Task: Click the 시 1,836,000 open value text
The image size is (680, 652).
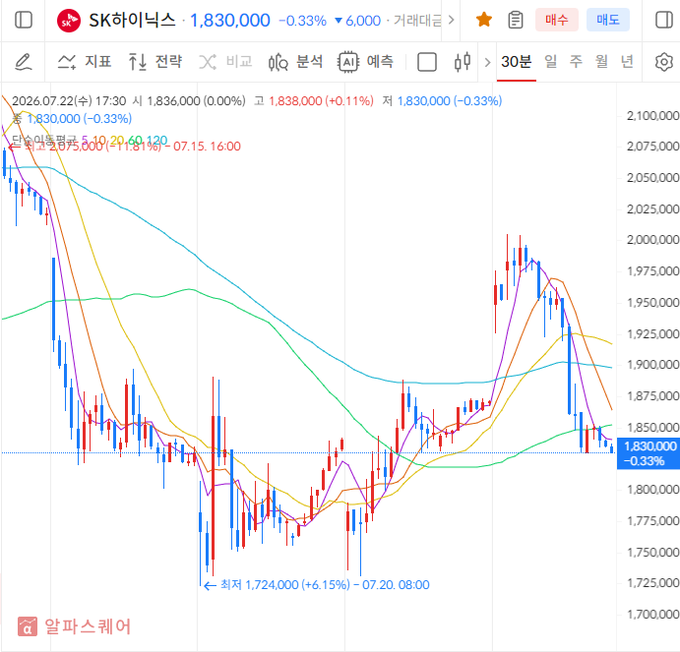Action: [189, 101]
